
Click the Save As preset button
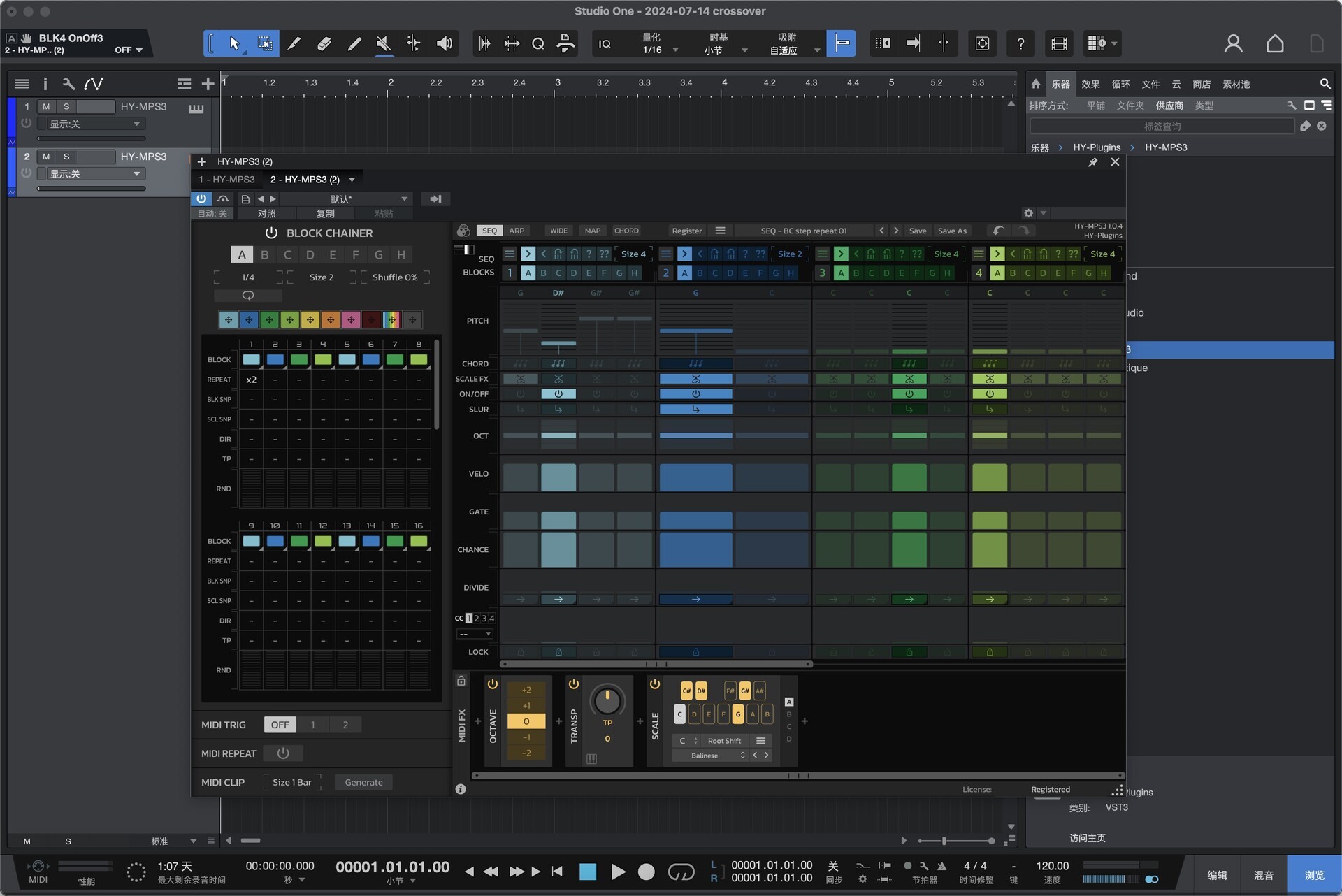[952, 231]
